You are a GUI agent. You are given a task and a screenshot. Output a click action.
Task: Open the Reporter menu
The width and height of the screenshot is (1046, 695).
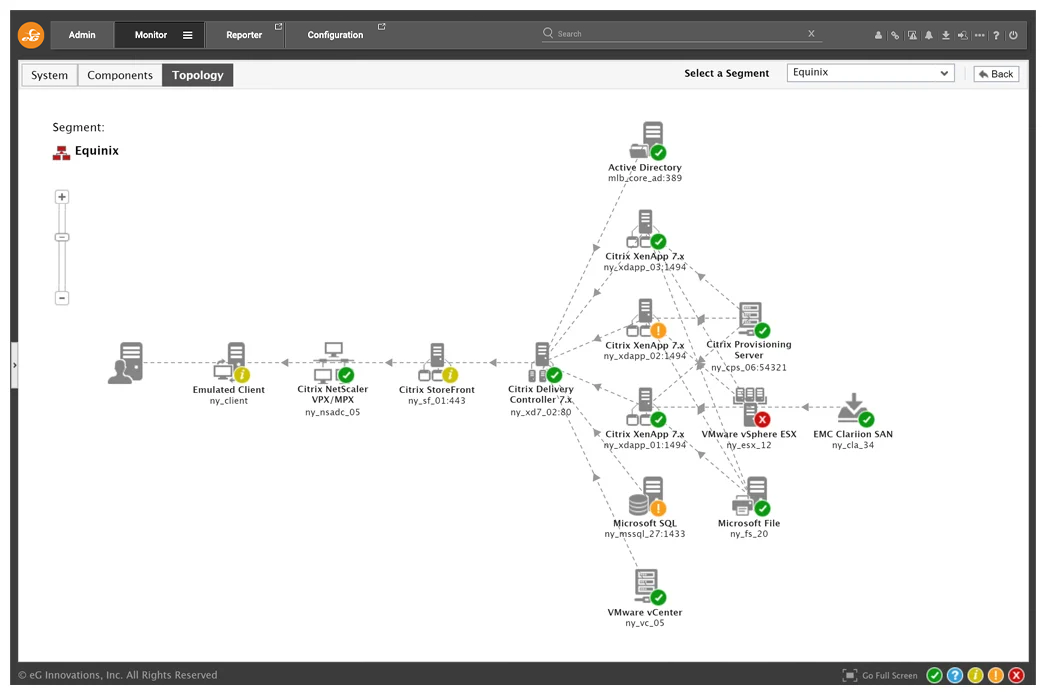click(244, 35)
